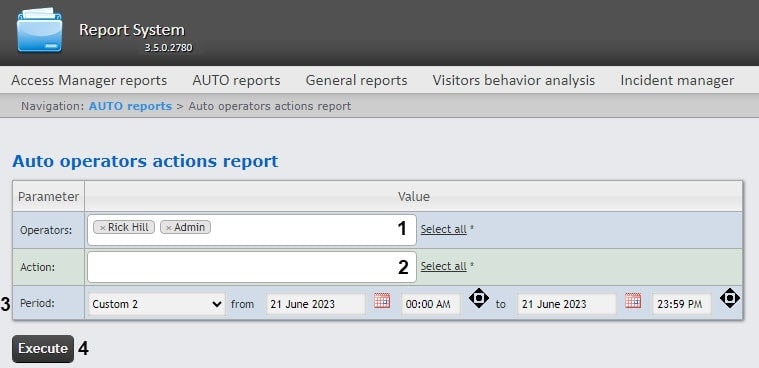Follow AUTO reports breadcrumb navigation link
759x368 pixels.
coord(130,106)
